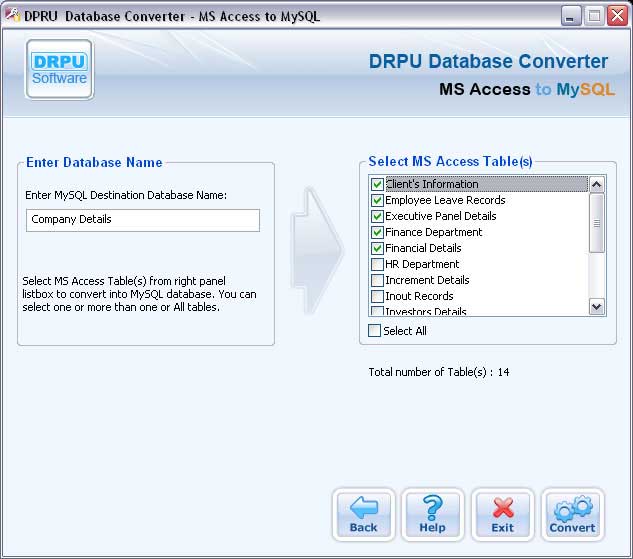Screen dimensions: 633x559
Task: Check the Inout Records checkbox
Action: coord(377,296)
